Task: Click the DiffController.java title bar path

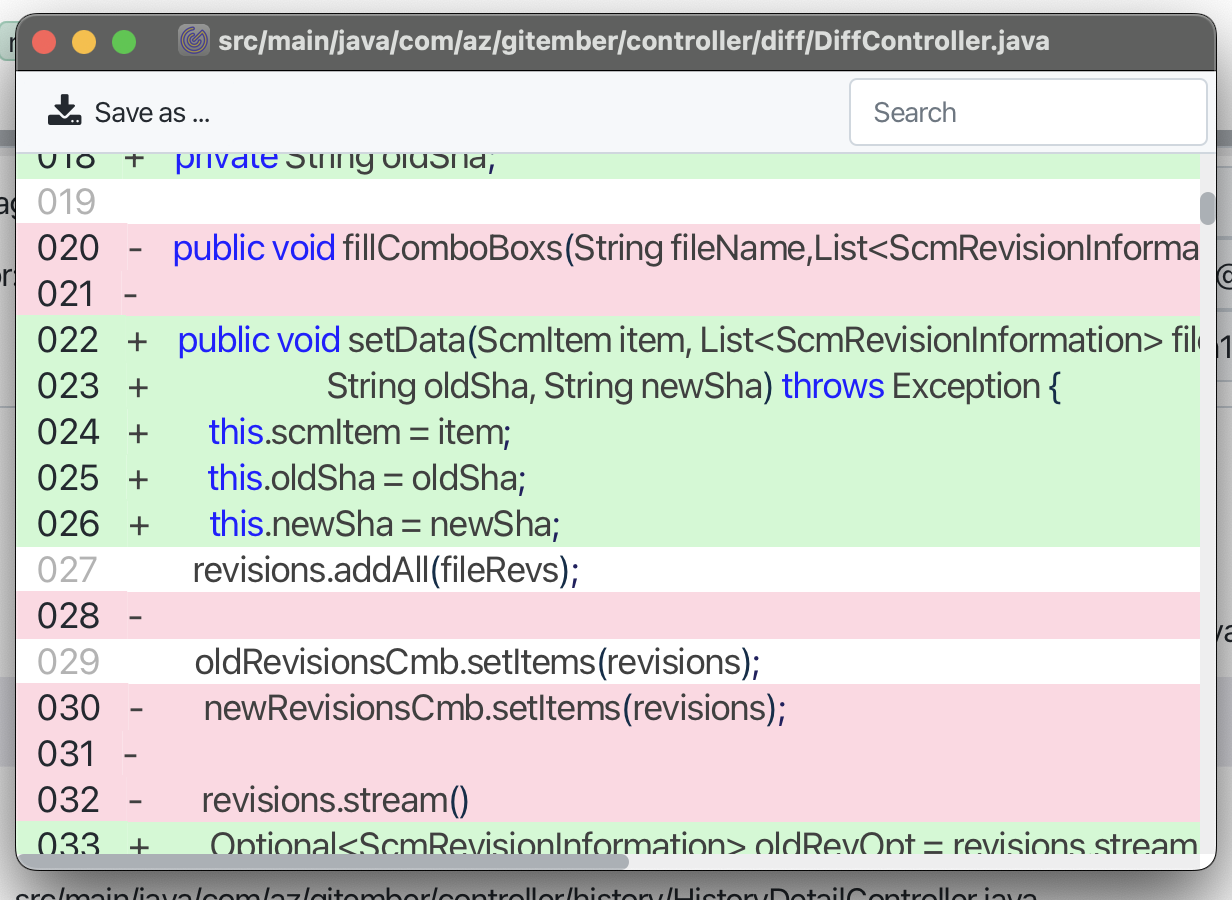Action: [x=634, y=41]
